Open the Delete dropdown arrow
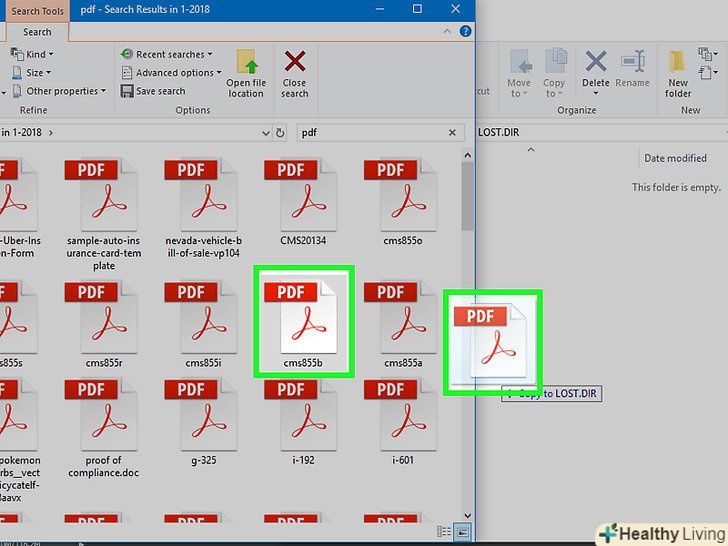This screenshot has height=546, width=728. pyautogui.click(x=596, y=93)
